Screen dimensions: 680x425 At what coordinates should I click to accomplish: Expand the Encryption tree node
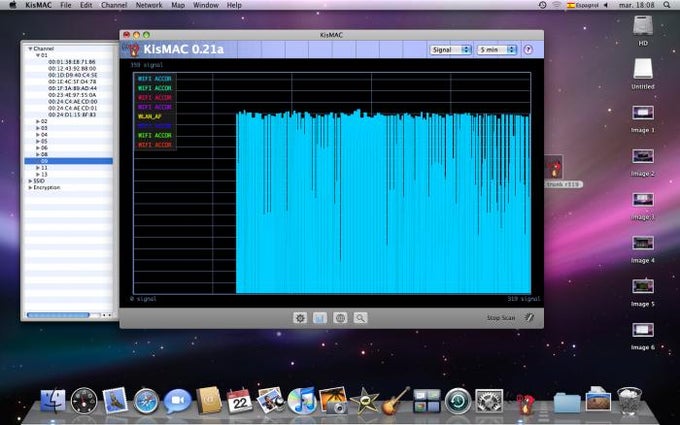coord(30,187)
